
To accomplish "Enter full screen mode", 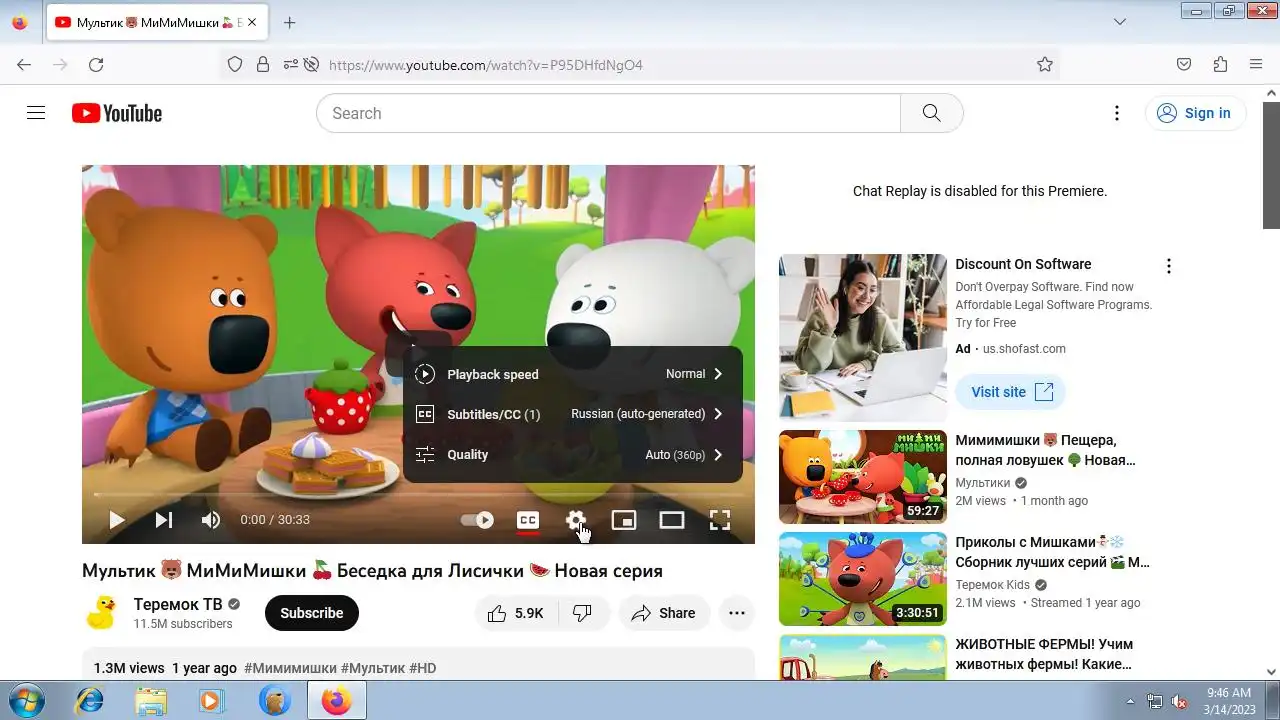I will 720,520.
